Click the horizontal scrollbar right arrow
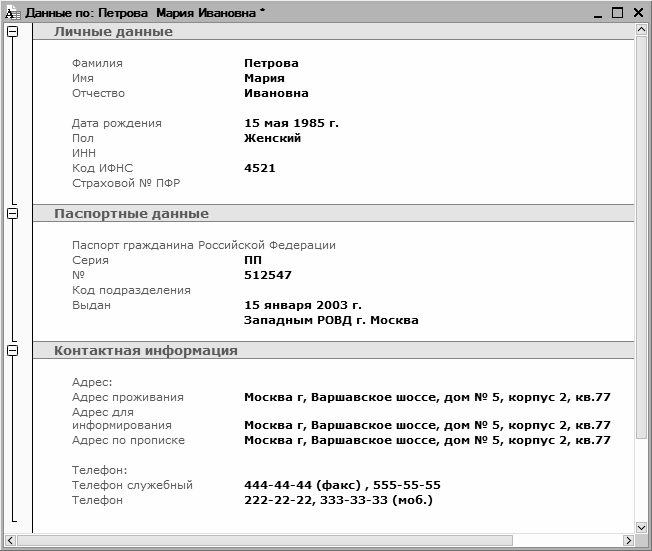Image resolution: width=652 pixels, height=551 pixels. click(x=627, y=542)
